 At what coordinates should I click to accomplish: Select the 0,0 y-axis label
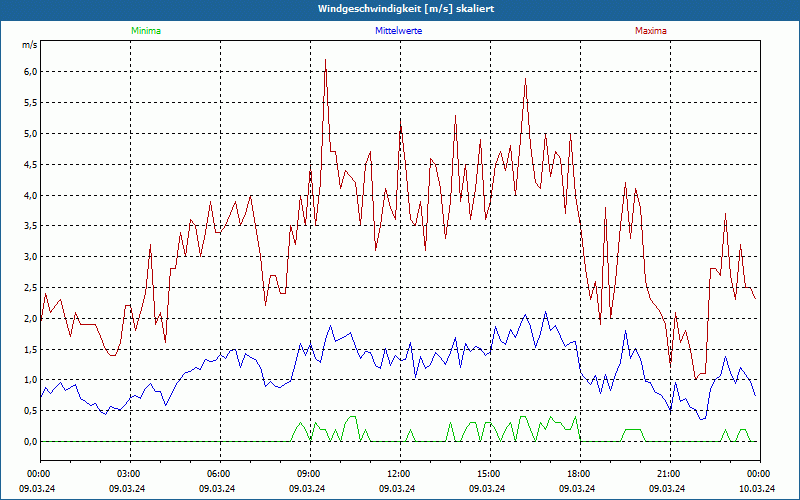click(30, 441)
